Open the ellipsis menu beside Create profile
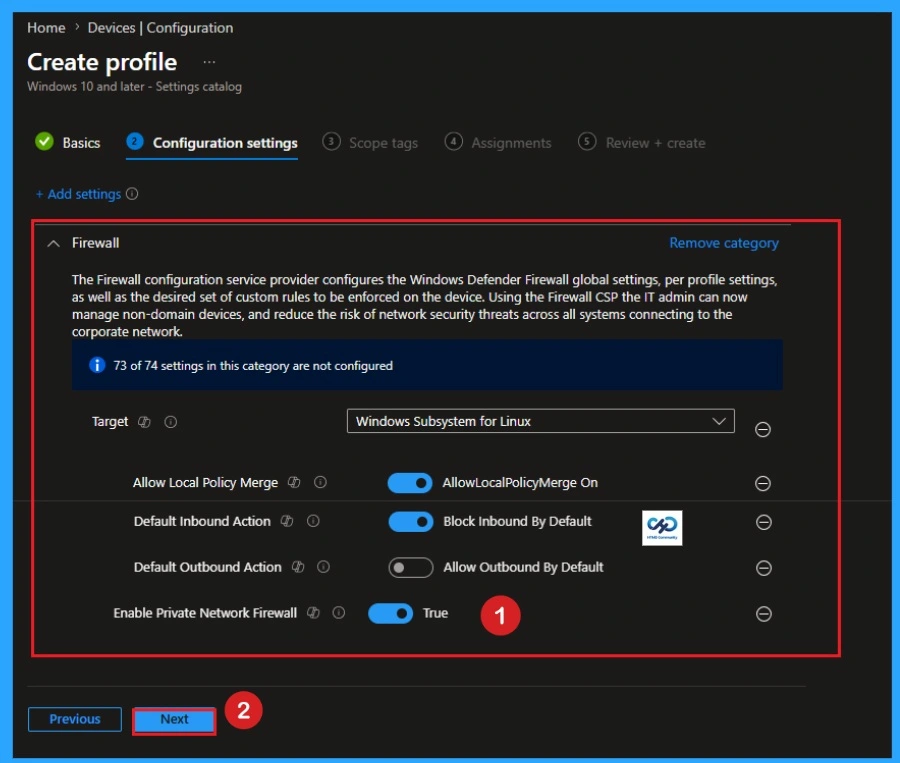 [x=209, y=62]
